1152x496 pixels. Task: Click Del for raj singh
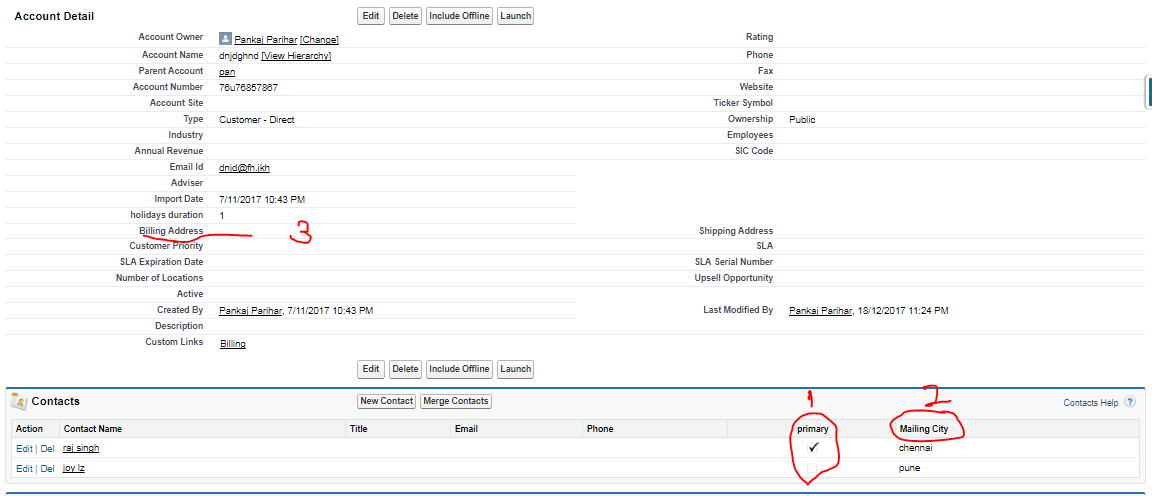tap(47, 448)
